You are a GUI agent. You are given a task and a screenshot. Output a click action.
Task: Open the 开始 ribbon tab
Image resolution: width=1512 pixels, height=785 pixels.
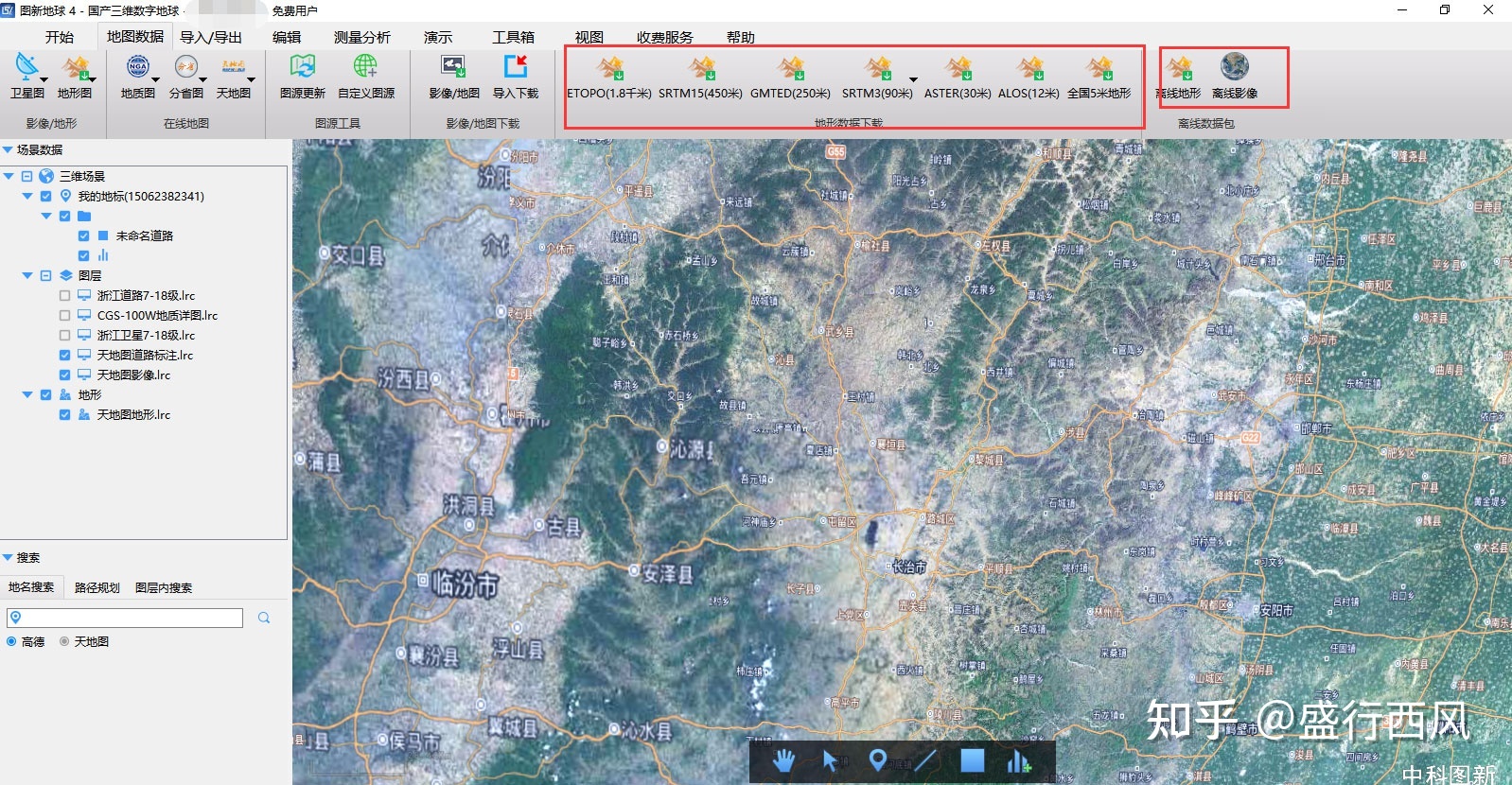(x=60, y=37)
